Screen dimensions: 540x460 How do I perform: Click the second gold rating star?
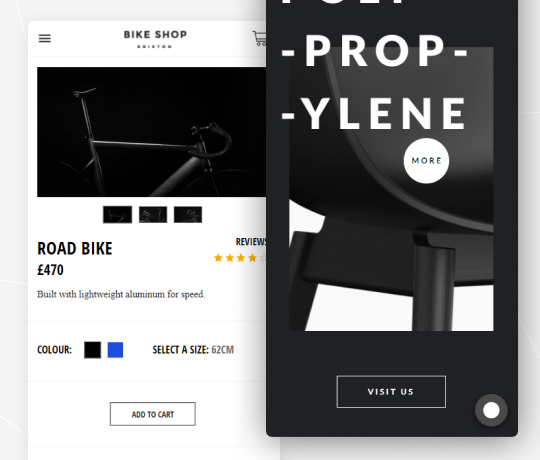tap(230, 258)
